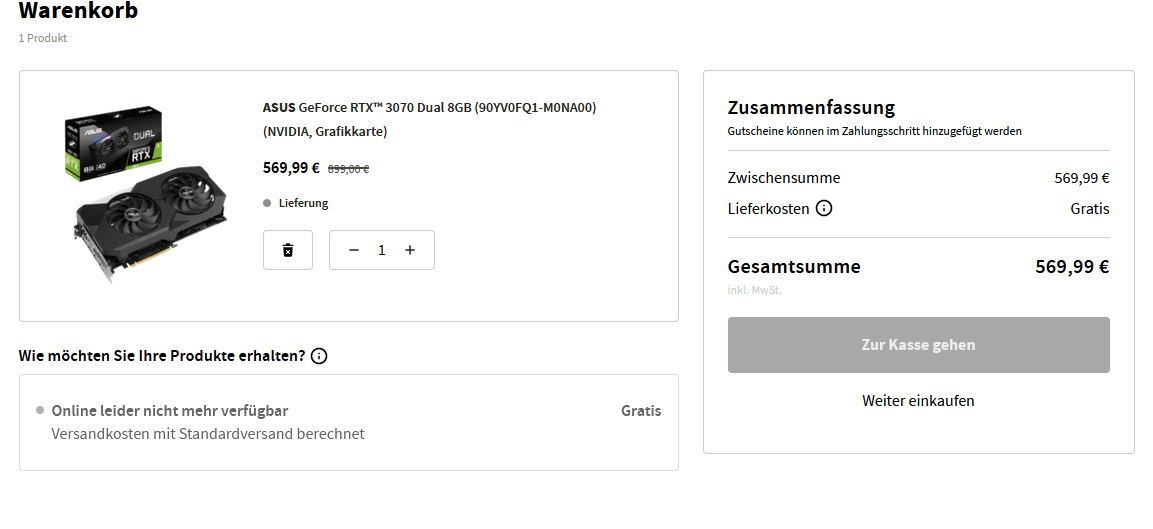The width and height of the screenshot is (1153, 529).
Task: Click the Versandkosten mit Standardversand text
Action: click(x=208, y=433)
